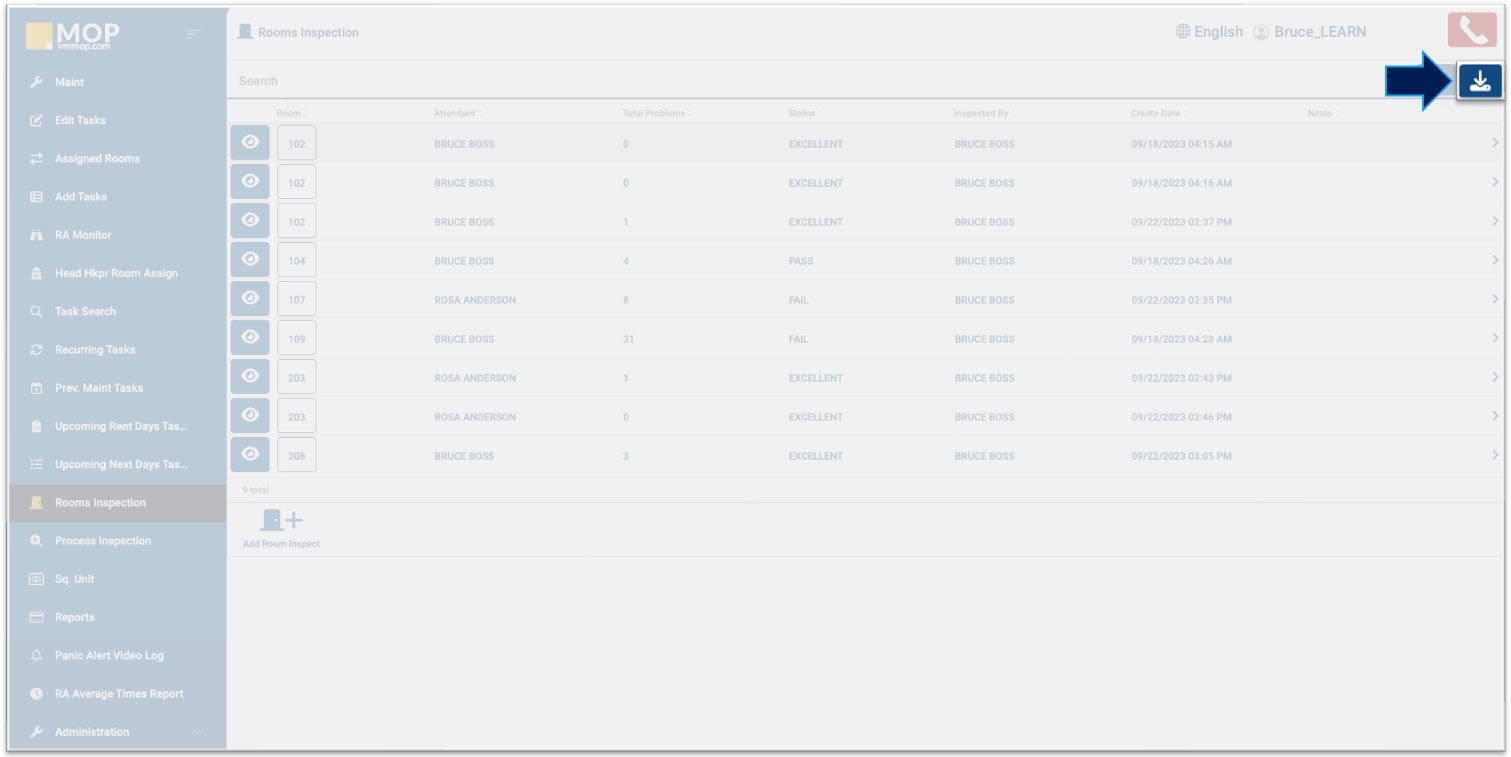Click the Bruce_LEARN user profile icon
The image size is (1511, 757).
pyautogui.click(x=1261, y=32)
